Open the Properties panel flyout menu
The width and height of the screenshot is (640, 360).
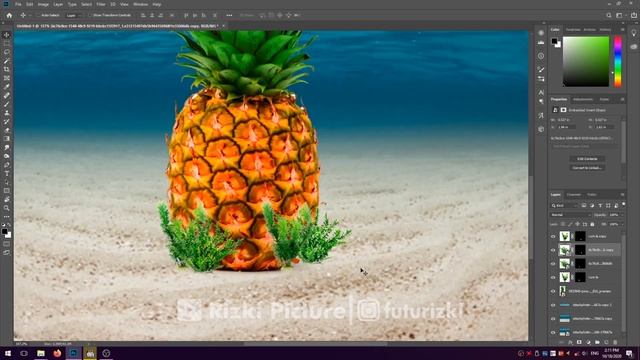click(622, 99)
